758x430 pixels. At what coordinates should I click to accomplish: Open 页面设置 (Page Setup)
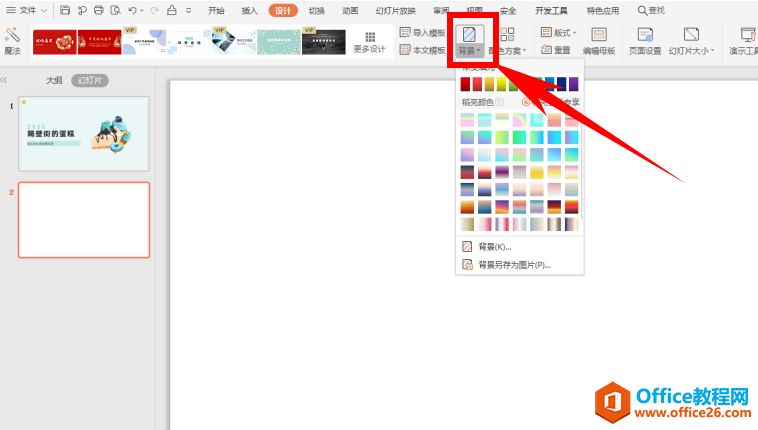[x=645, y=40]
